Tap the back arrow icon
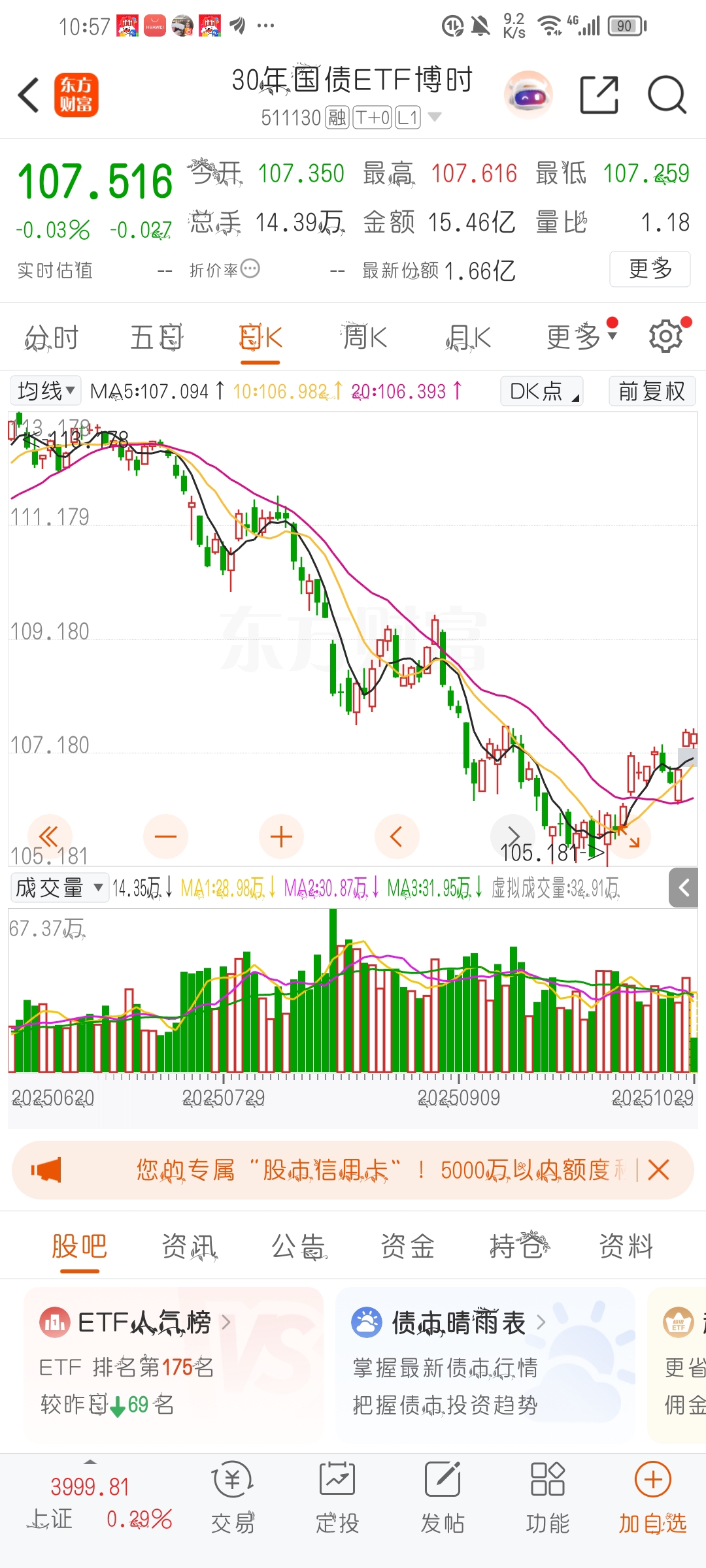Screen dimensions: 706x1568 click(29, 95)
